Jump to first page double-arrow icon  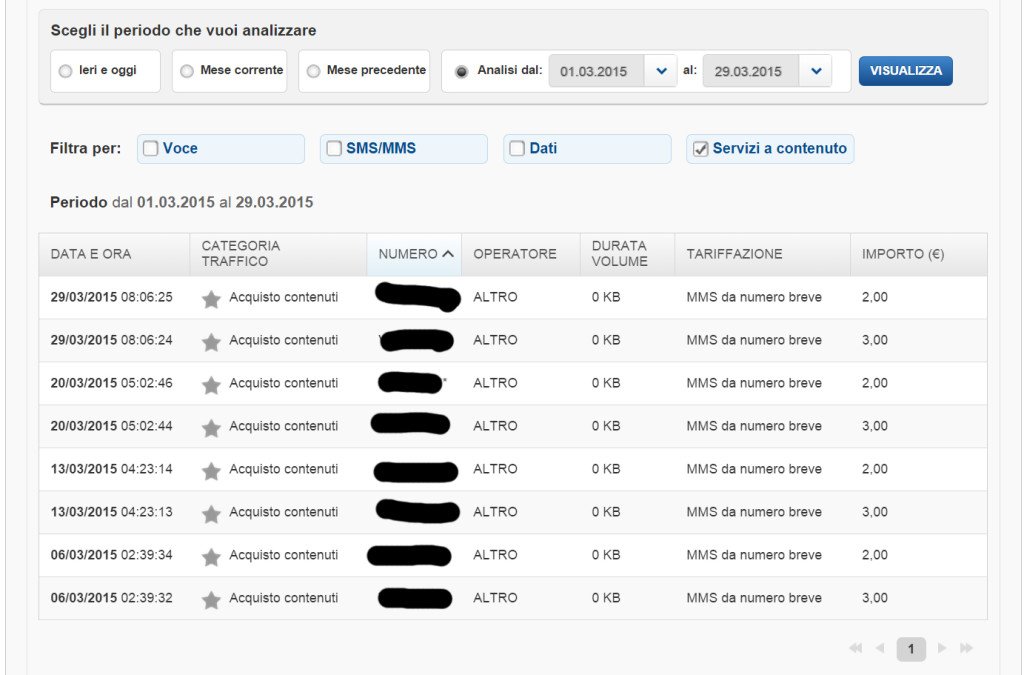click(x=855, y=649)
